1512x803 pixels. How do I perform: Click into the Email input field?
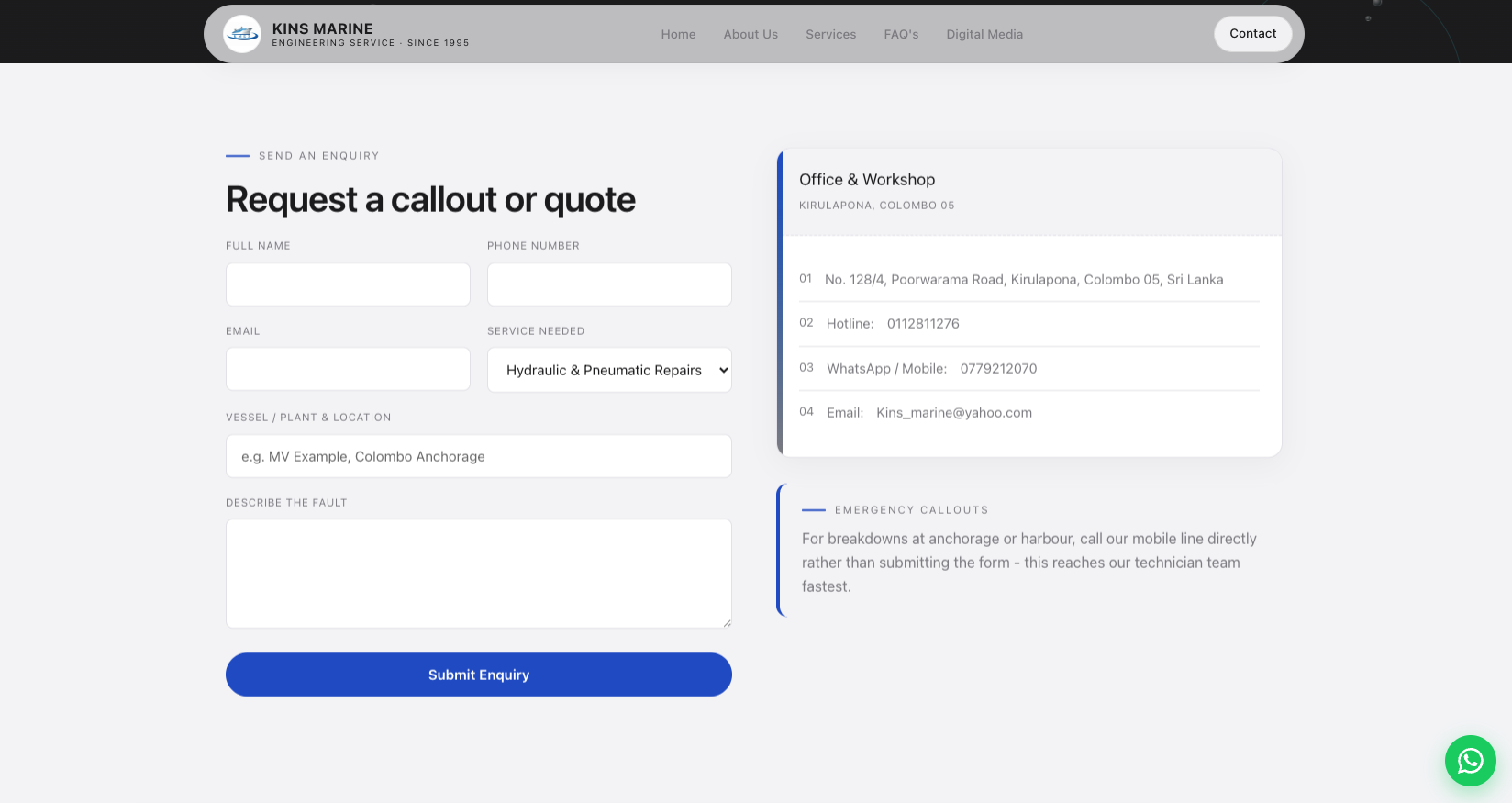click(x=348, y=369)
